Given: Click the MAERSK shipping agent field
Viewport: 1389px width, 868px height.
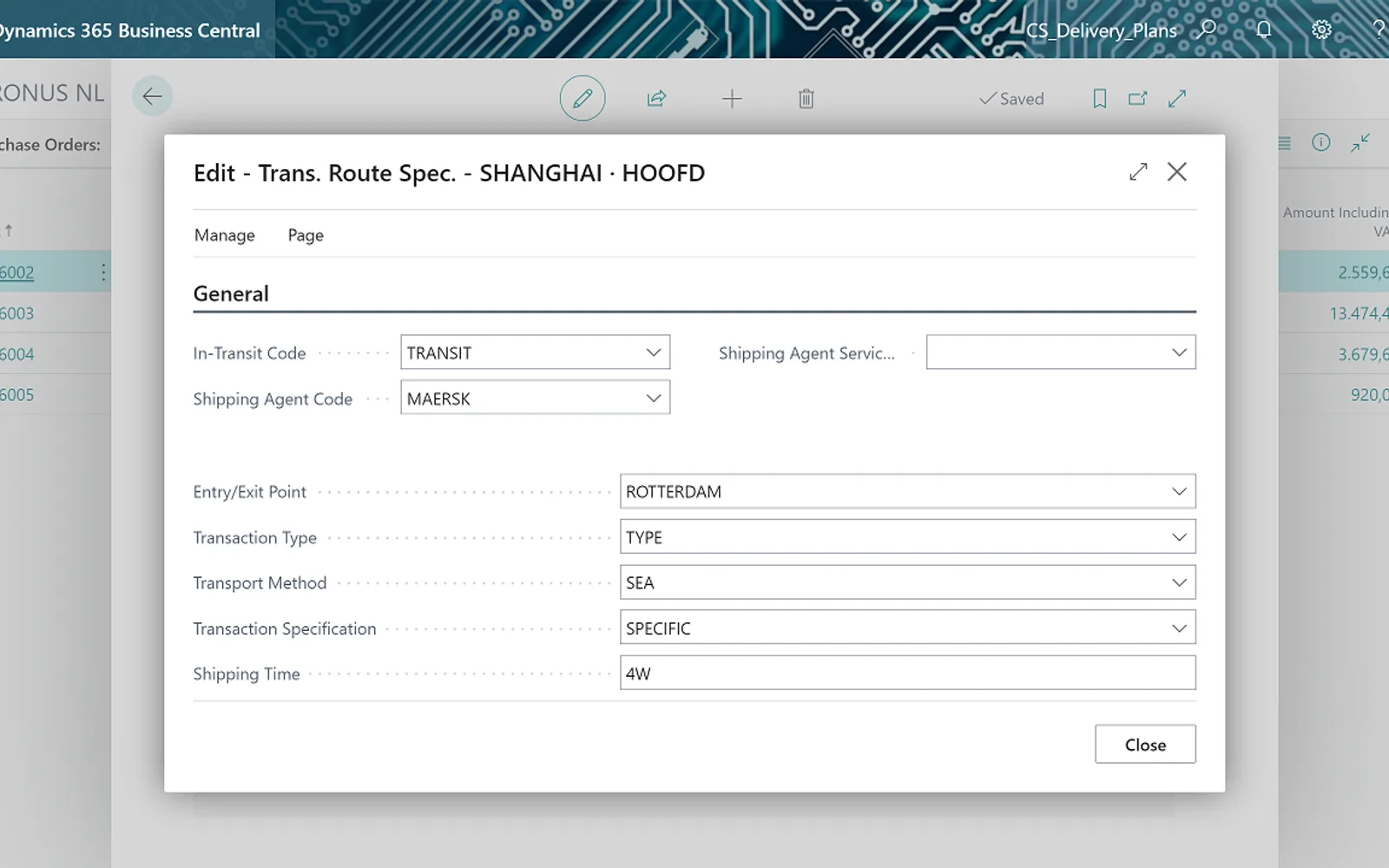Looking at the screenshot, I should pyautogui.click(x=535, y=398).
